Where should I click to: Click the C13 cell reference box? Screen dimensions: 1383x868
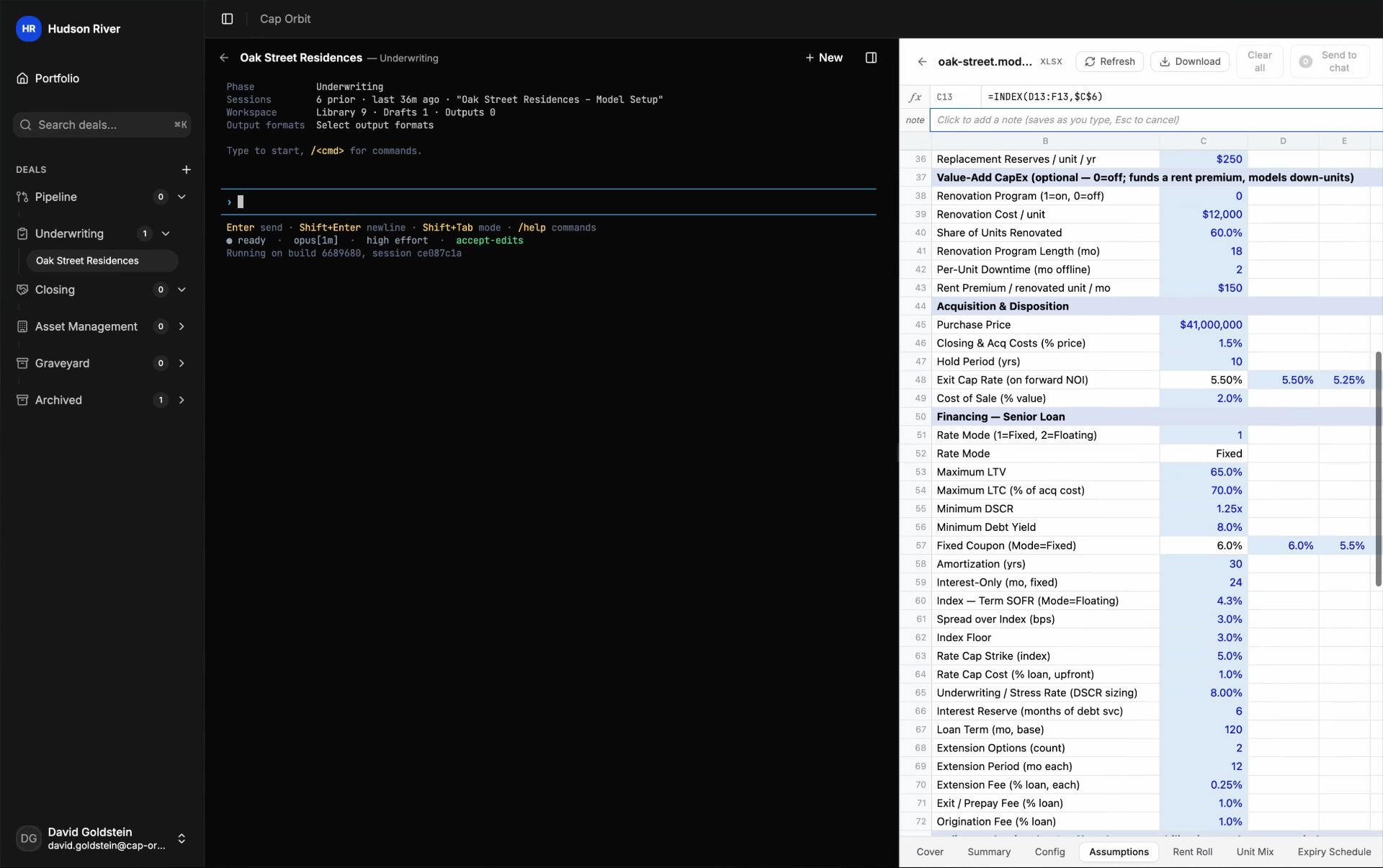[954, 97]
